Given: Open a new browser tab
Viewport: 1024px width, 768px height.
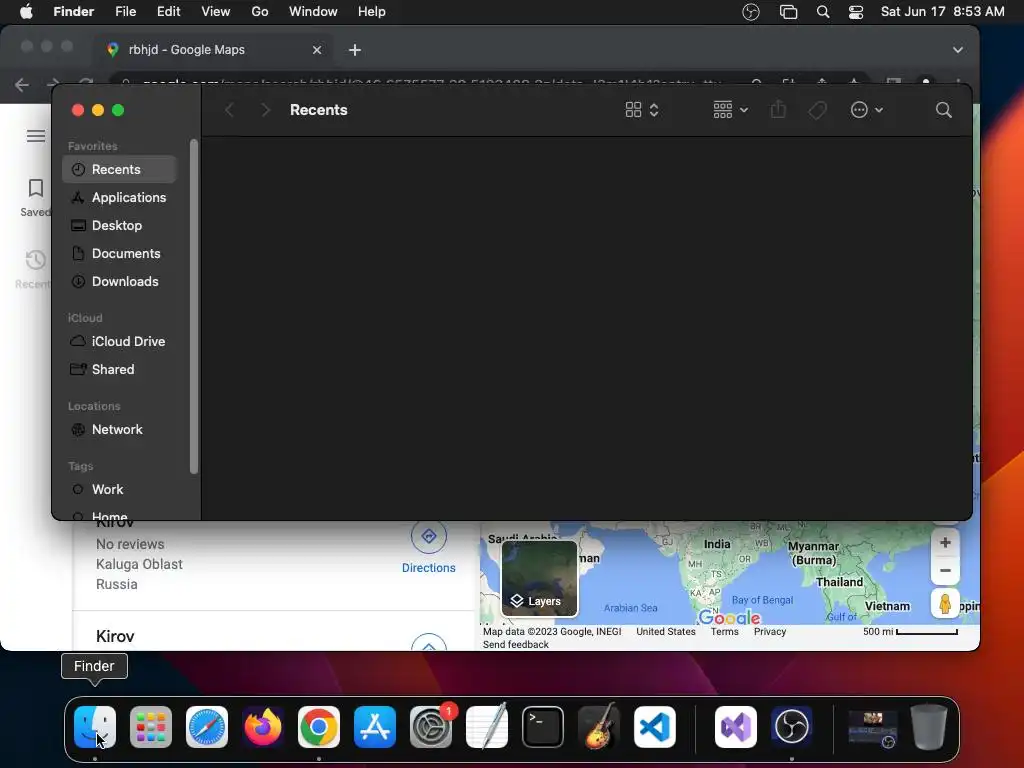Looking at the screenshot, I should click(355, 50).
